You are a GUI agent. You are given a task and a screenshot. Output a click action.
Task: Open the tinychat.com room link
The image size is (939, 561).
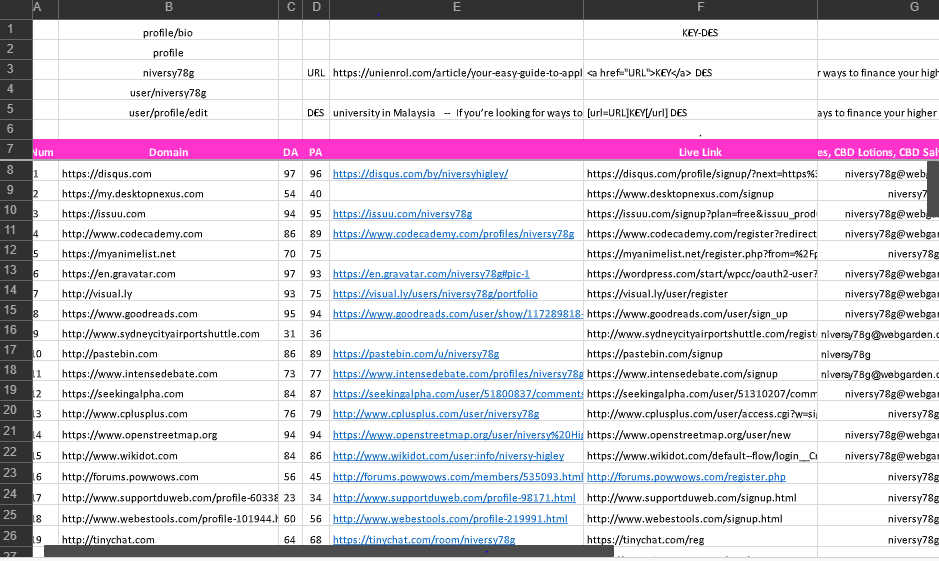pos(424,540)
